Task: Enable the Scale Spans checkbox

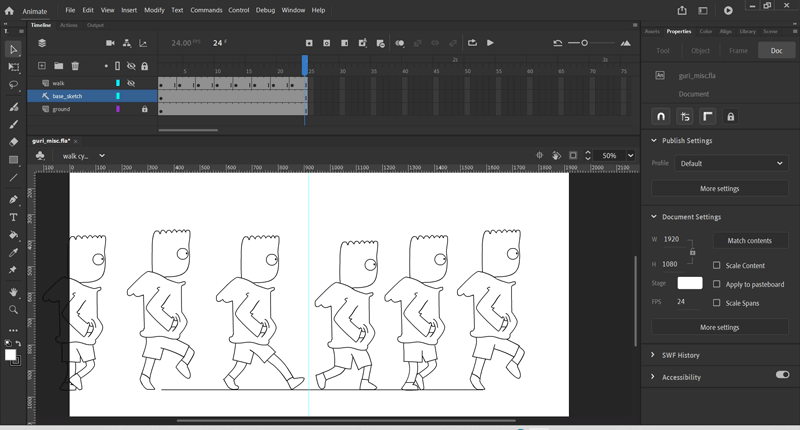Action: (x=717, y=303)
